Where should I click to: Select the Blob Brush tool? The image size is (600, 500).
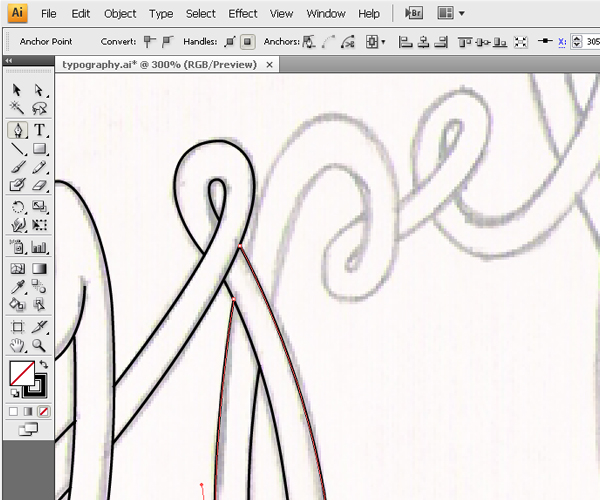[17, 186]
